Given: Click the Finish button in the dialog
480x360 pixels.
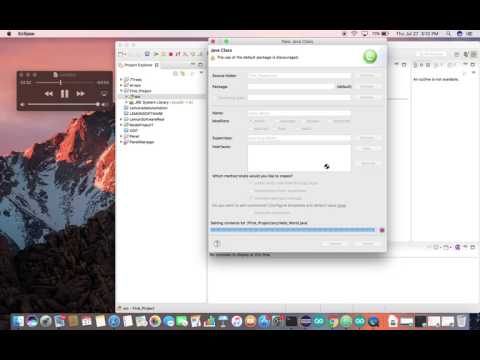Looking at the screenshot, I should click(x=368, y=244).
